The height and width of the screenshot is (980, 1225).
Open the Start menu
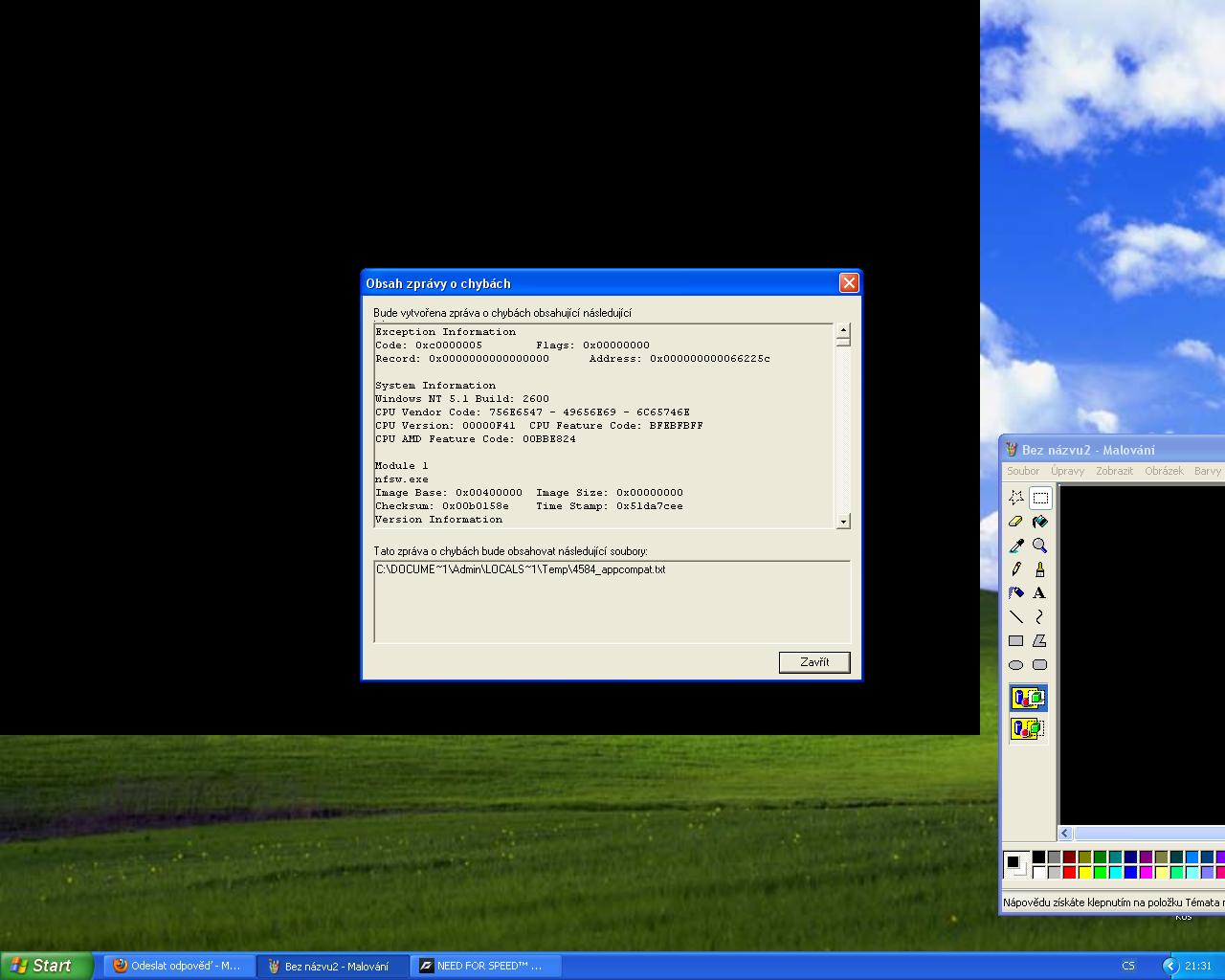tap(46, 966)
